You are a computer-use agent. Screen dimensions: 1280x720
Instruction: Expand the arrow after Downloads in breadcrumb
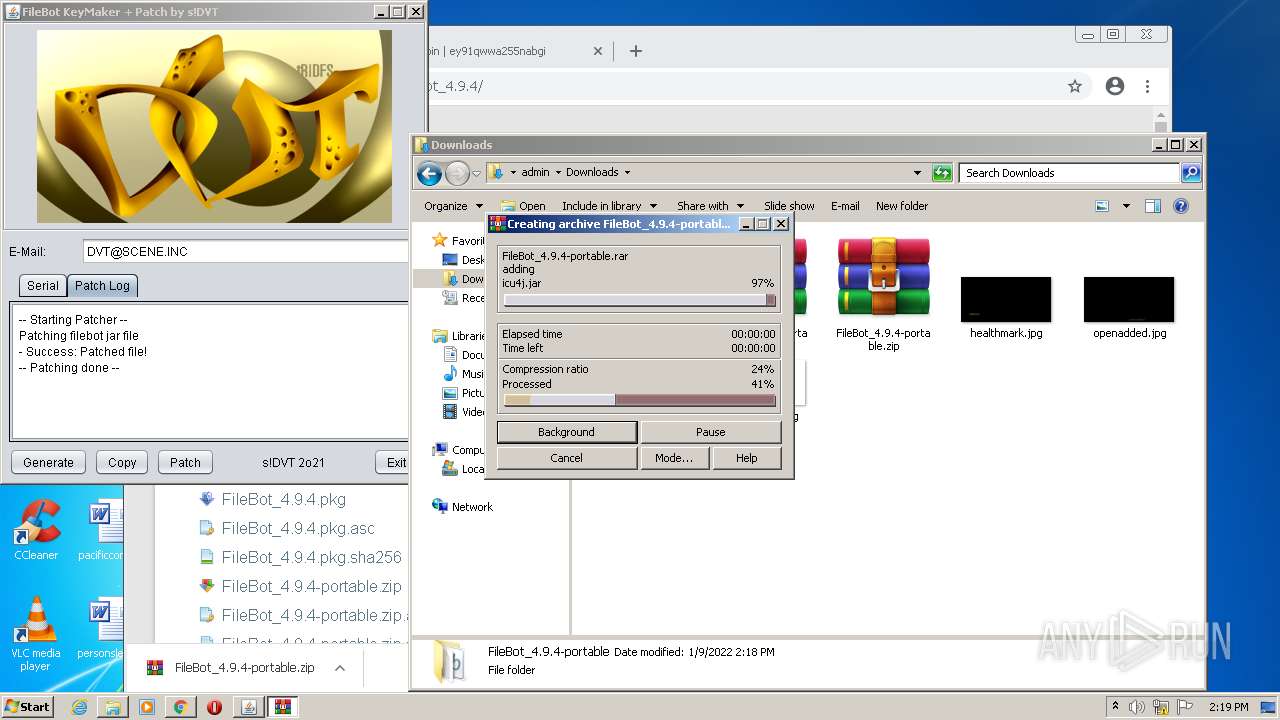[627, 173]
